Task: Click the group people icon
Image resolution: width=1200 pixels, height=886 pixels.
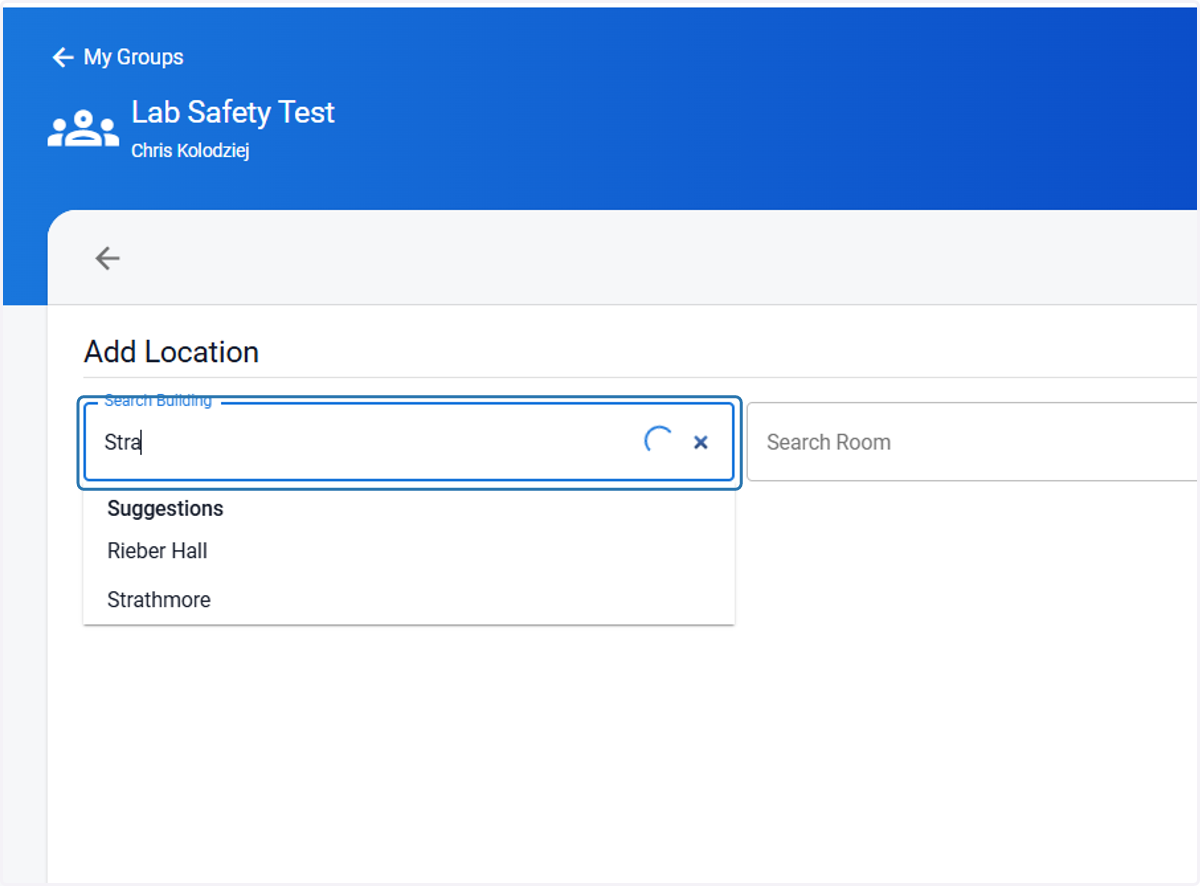Action: (x=83, y=129)
